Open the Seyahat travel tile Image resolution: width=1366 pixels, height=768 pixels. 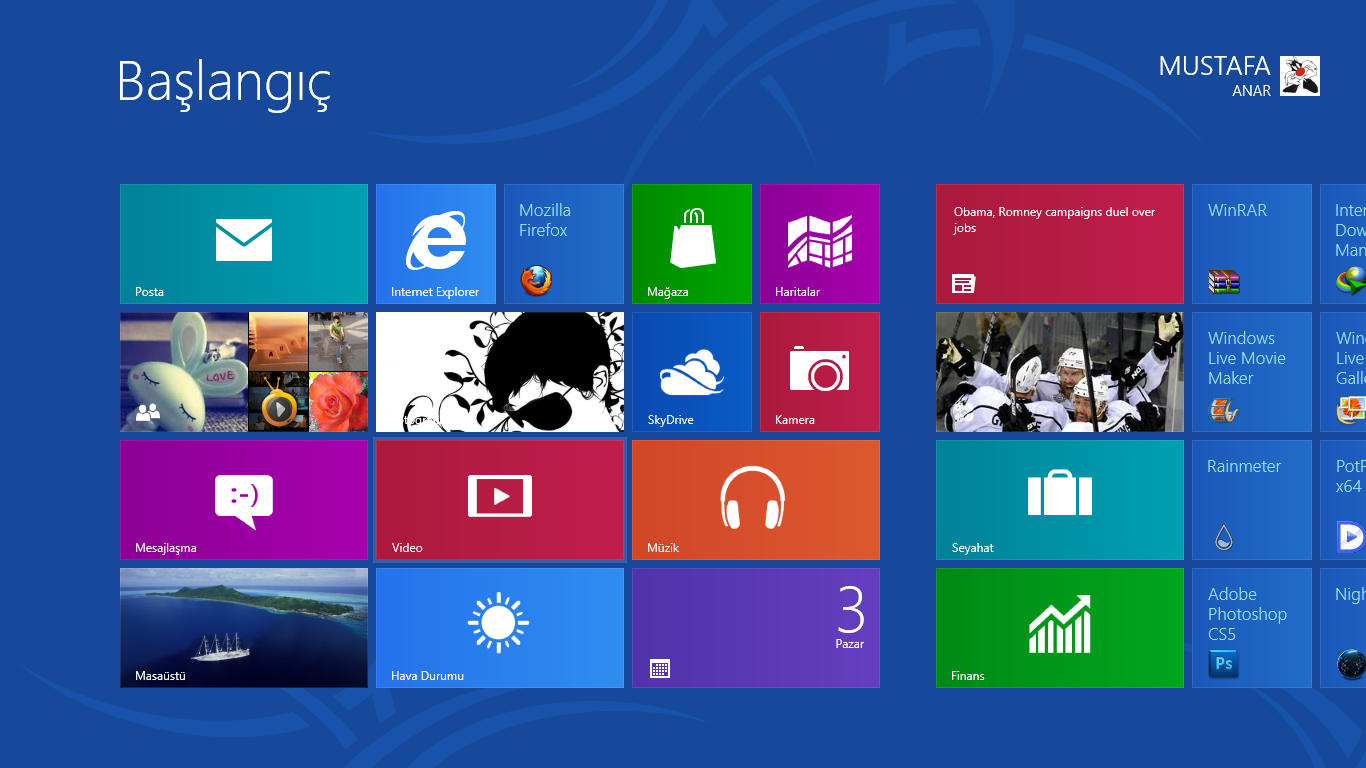tap(1060, 500)
